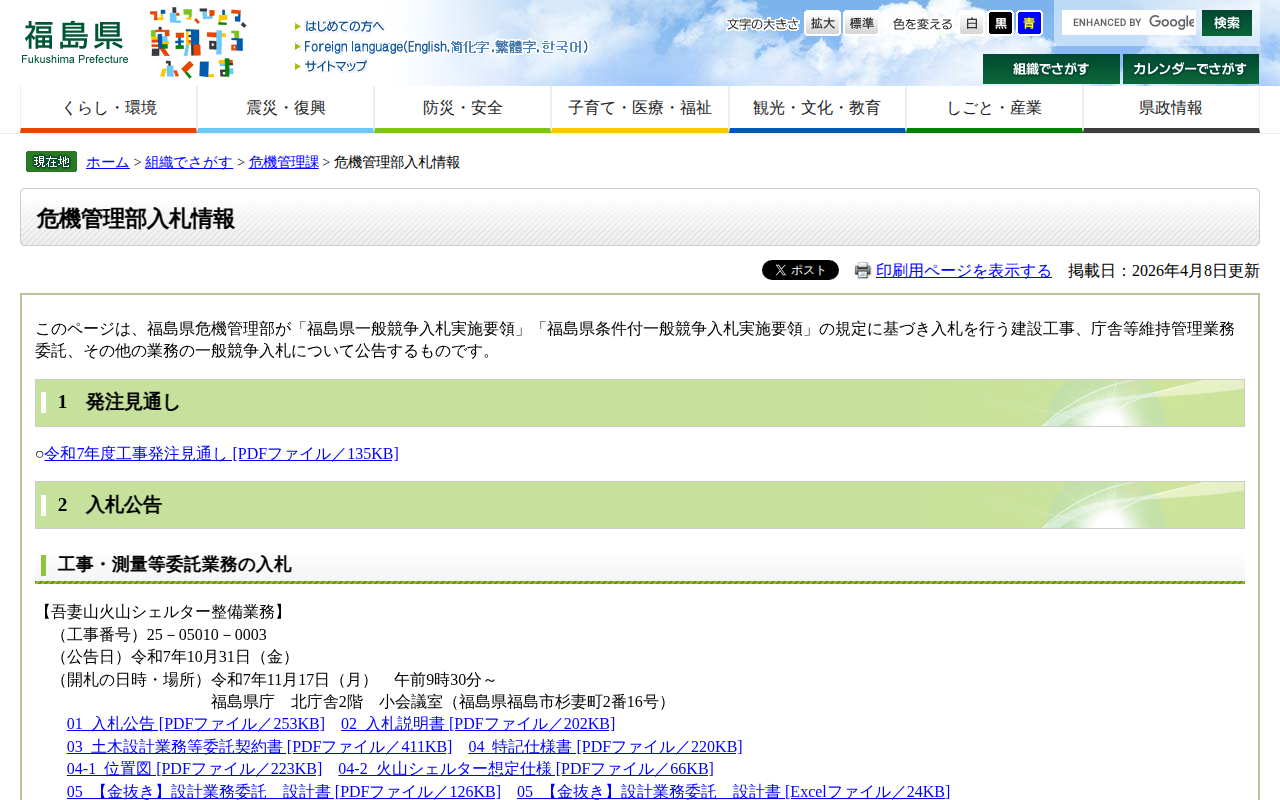The width and height of the screenshot is (1280, 800).
Task: Click the Google search input field
Action: [x=1129, y=22]
